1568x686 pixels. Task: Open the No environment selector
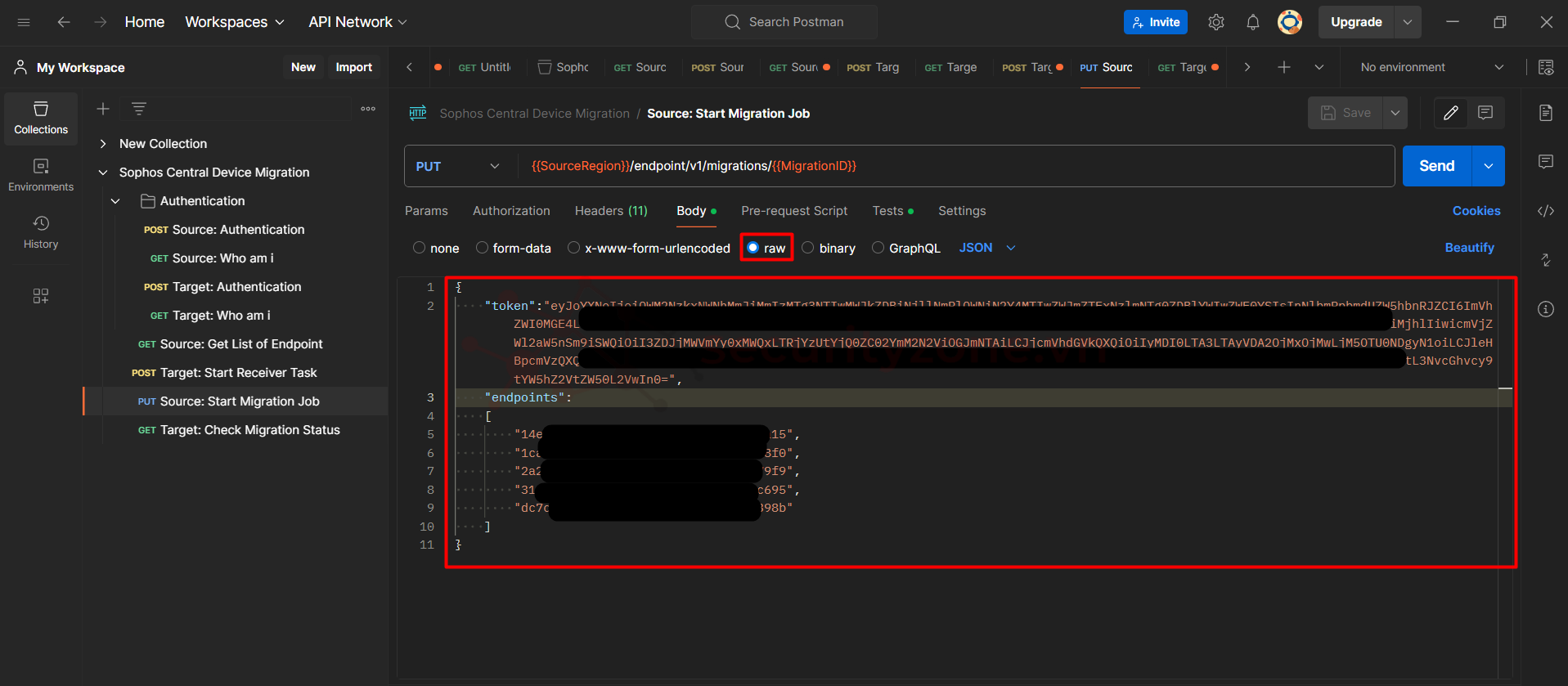click(1431, 67)
